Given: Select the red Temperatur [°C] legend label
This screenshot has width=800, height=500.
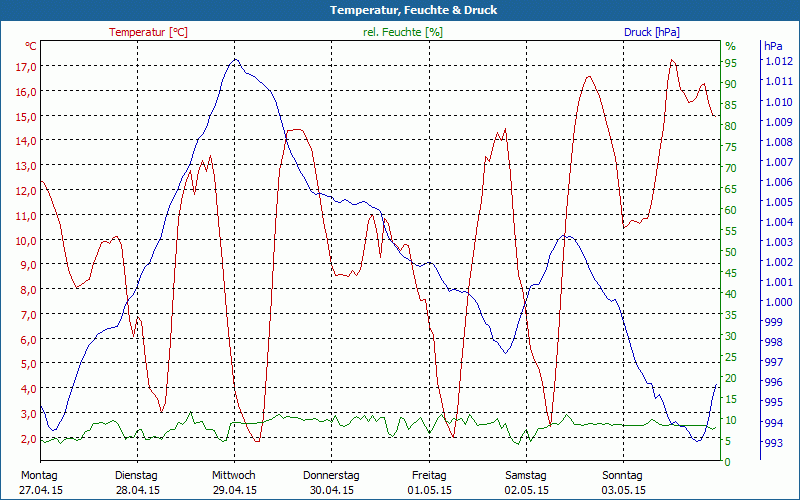Looking at the screenshot, I should click(148, 32).
